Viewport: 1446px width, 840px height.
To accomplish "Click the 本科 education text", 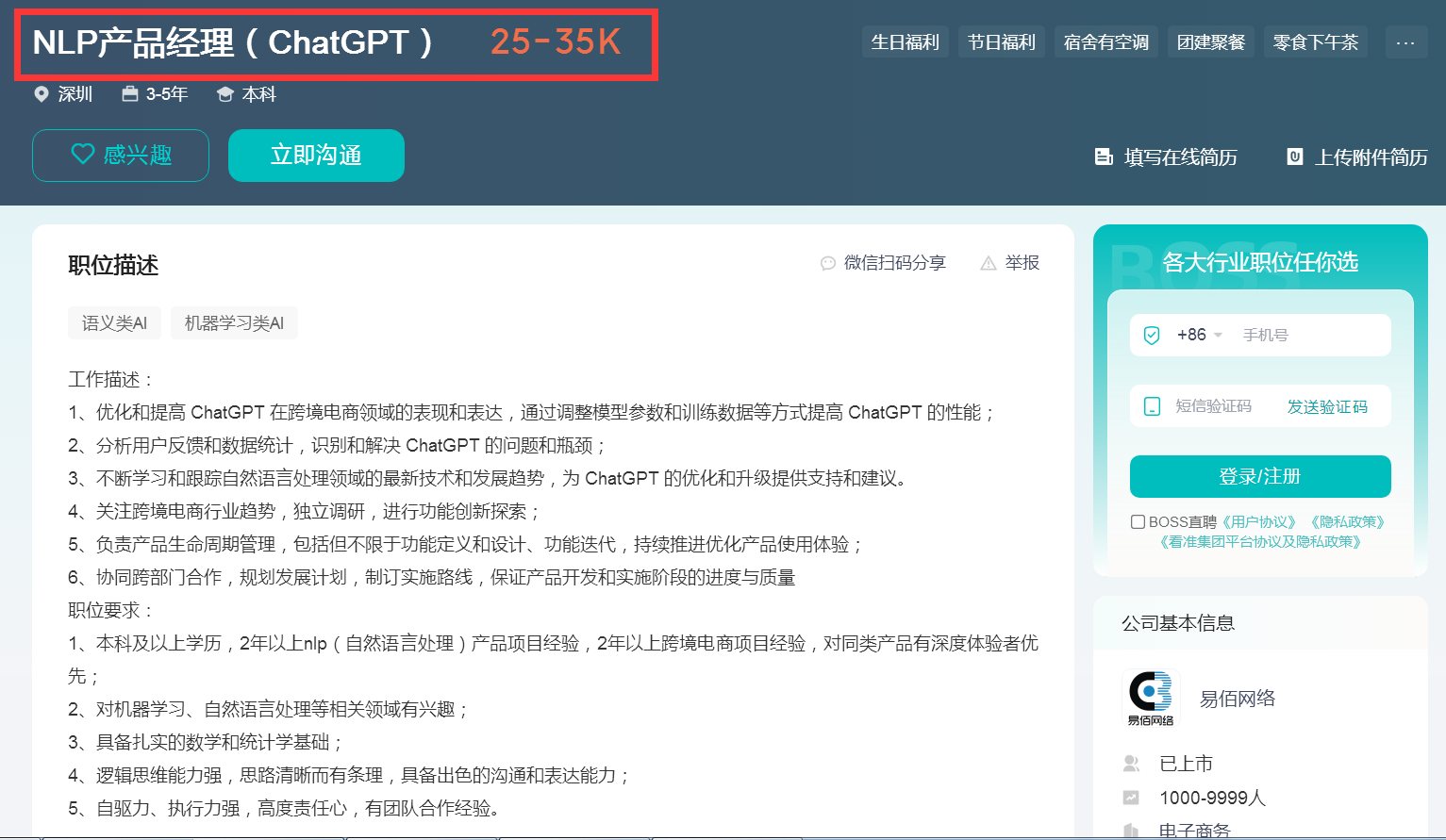I will tap(259, 94).
